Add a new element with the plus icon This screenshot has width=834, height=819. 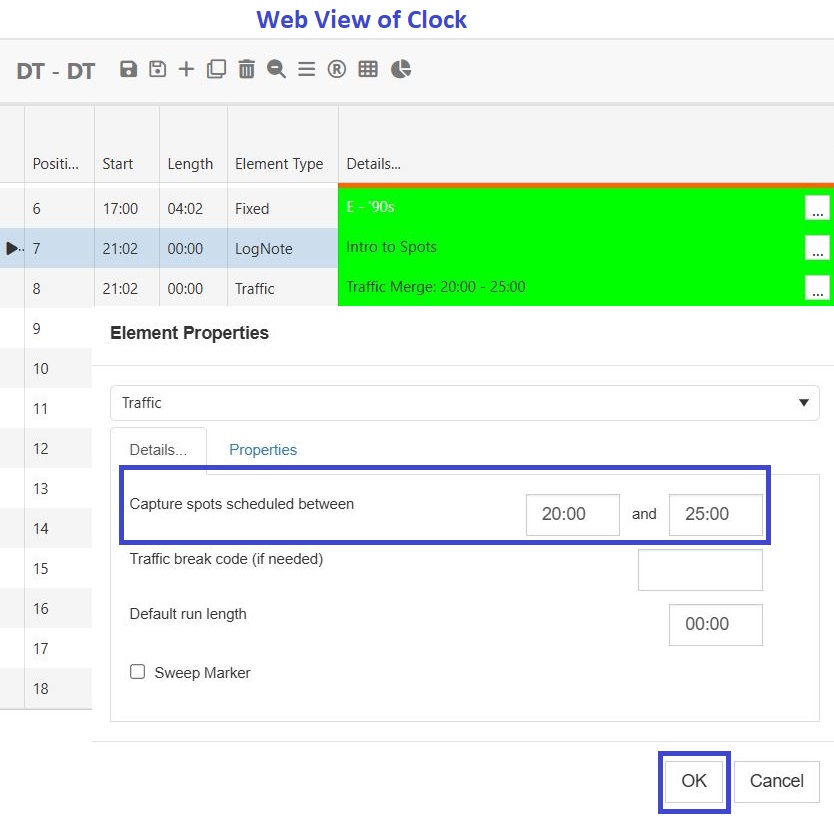(x=188, y=70)
